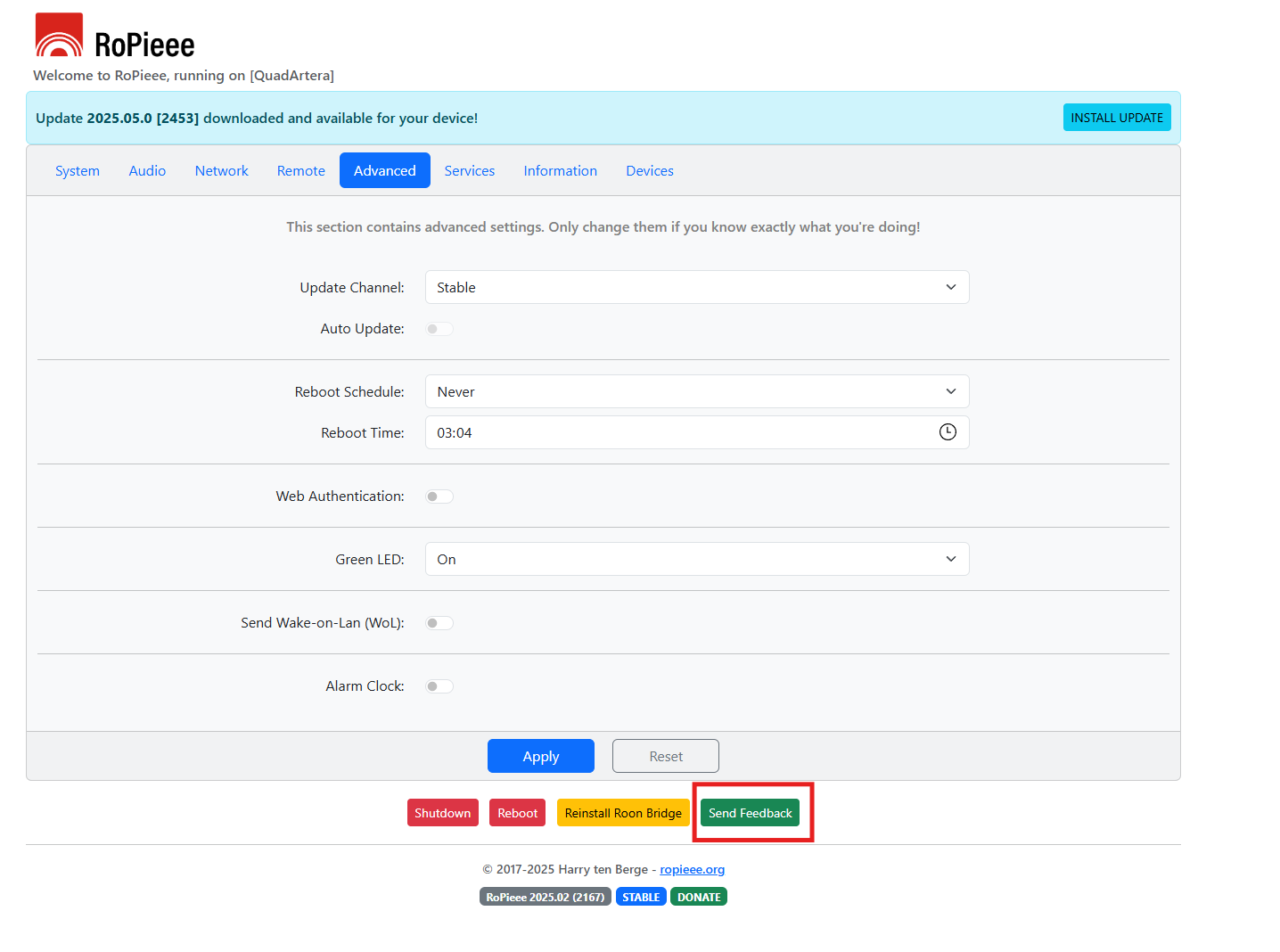Click the RoPieee logo icon
The image size is (1280, 952).
(x=59, y=36)
